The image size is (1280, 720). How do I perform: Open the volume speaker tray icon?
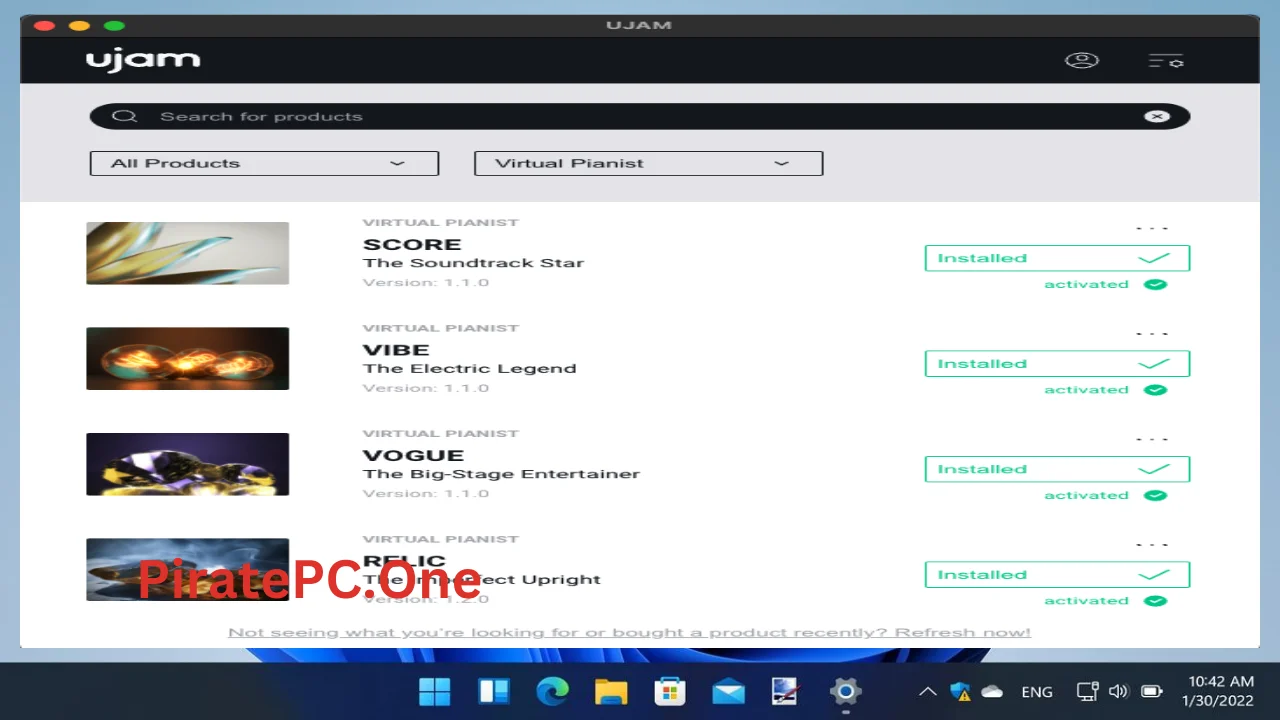[x=1119, y=691]
